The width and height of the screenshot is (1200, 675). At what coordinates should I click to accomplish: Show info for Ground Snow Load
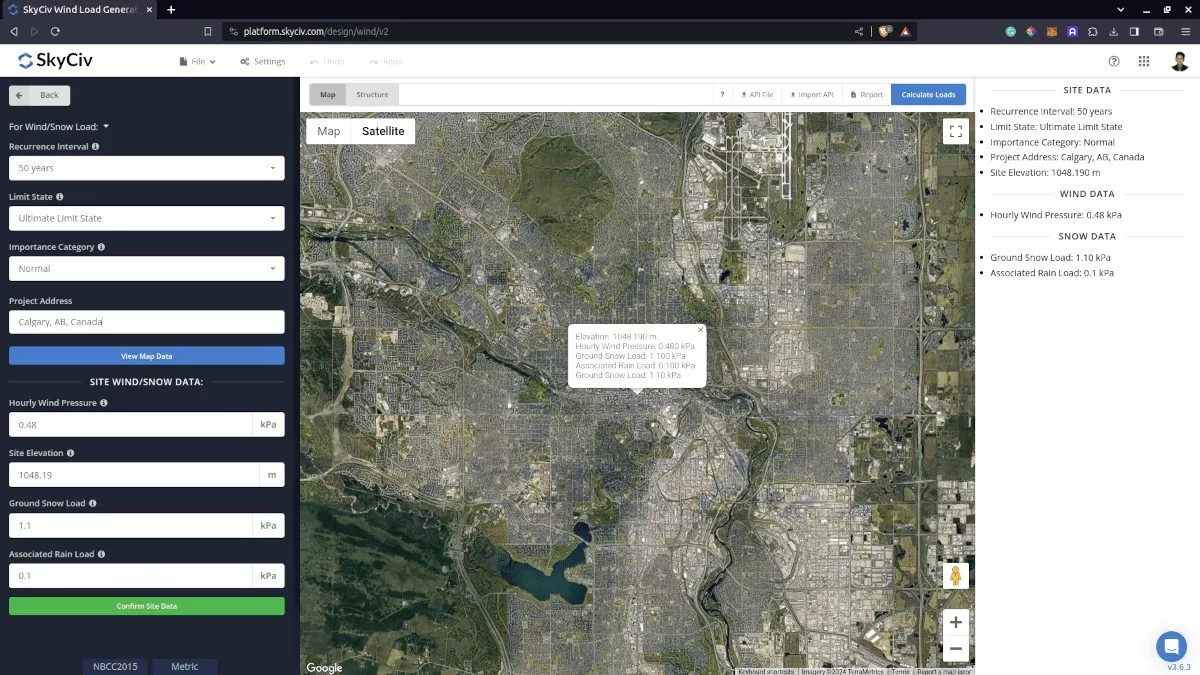coord(93,503)
